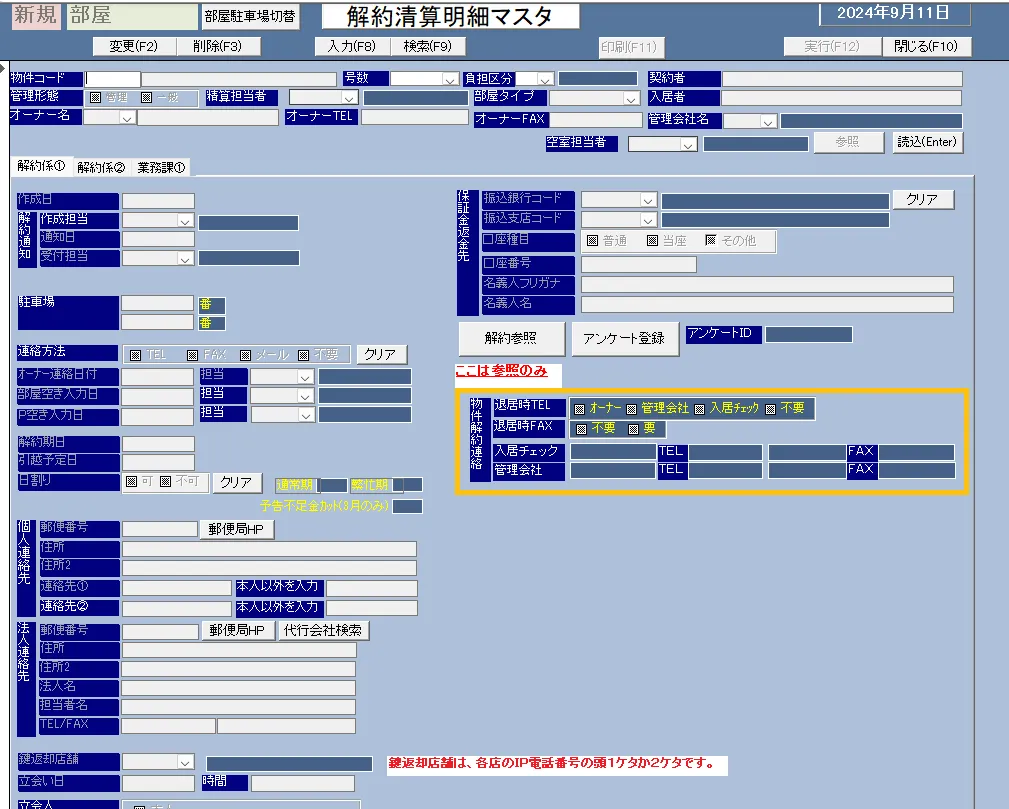The height and width of the screenshot is (809, 1009).
Task: Open the 業務課① tab
Action: click(161, 167)
